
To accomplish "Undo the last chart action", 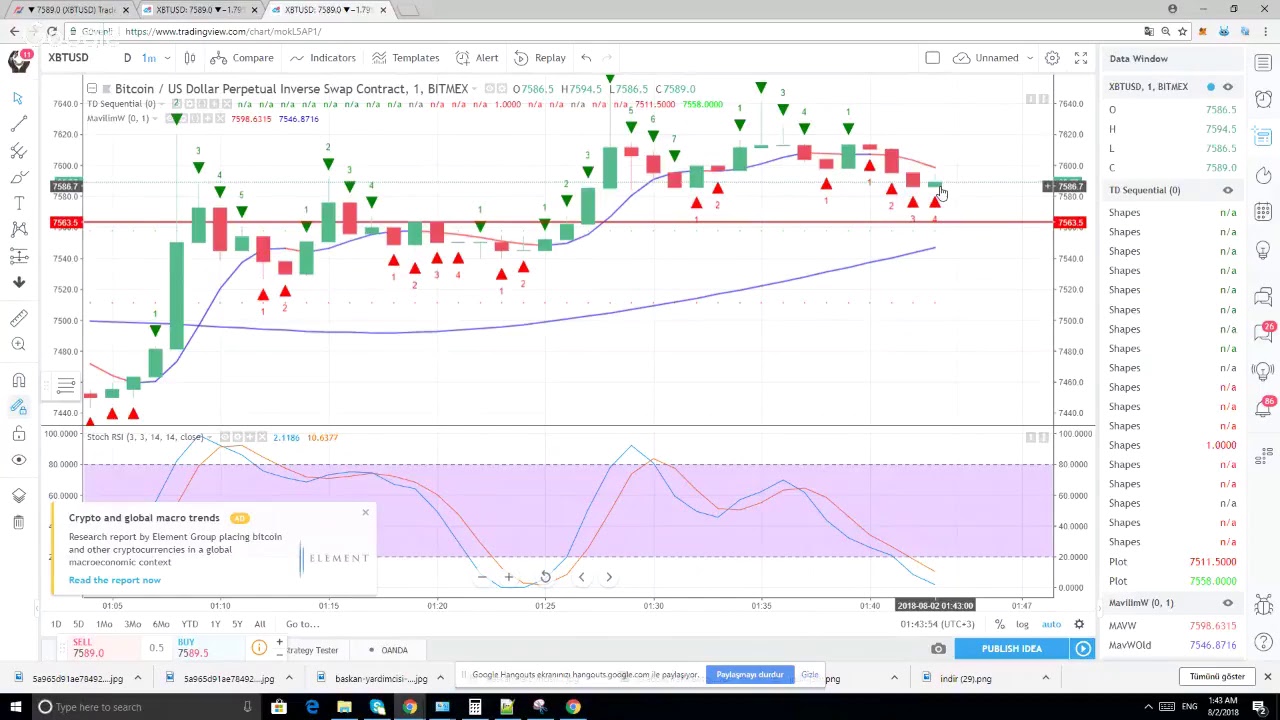I will pyautogui.click(x=586, y=58).
